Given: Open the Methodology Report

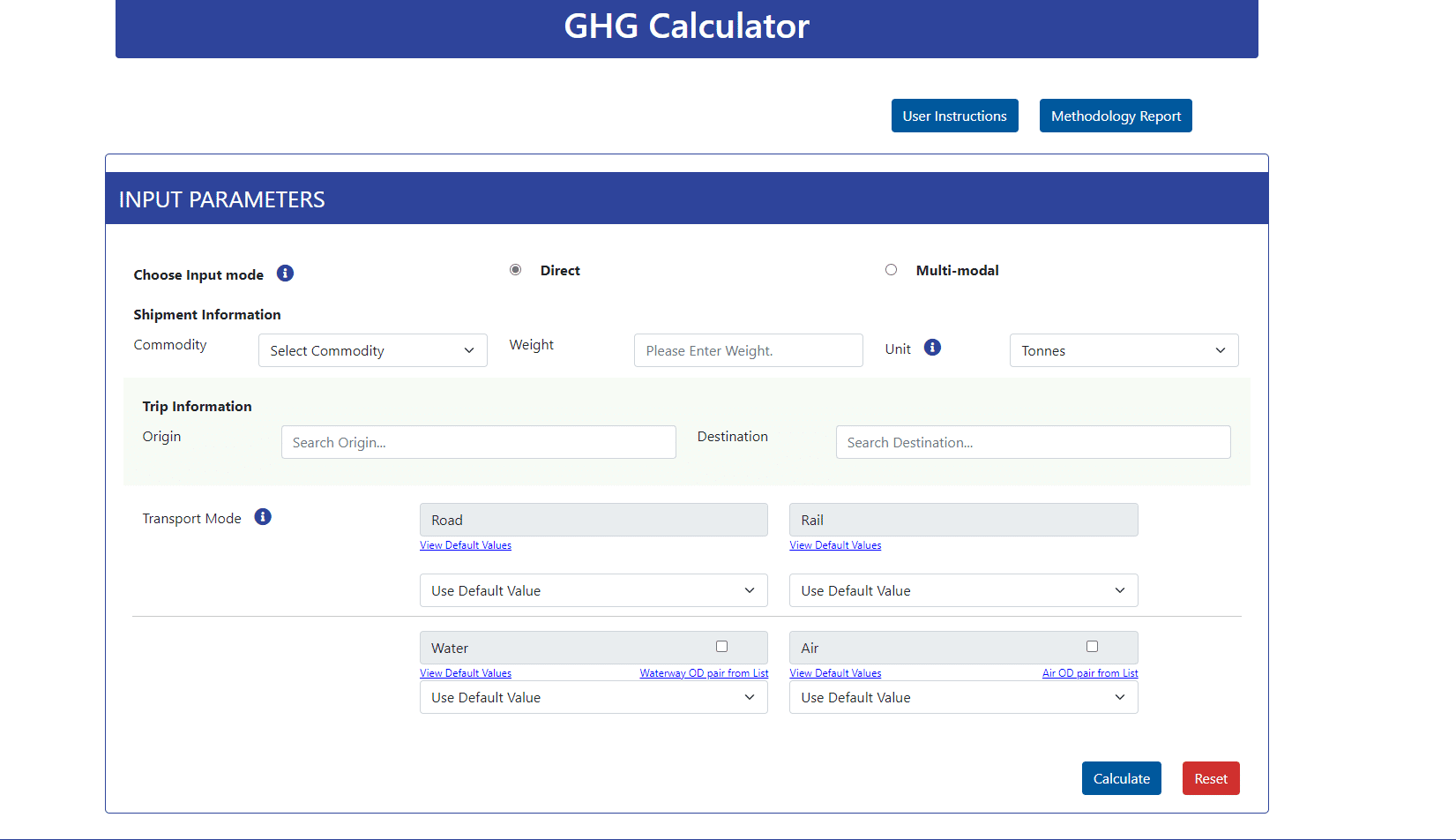Looking at the screenshot, I should tap(1115, 116).
